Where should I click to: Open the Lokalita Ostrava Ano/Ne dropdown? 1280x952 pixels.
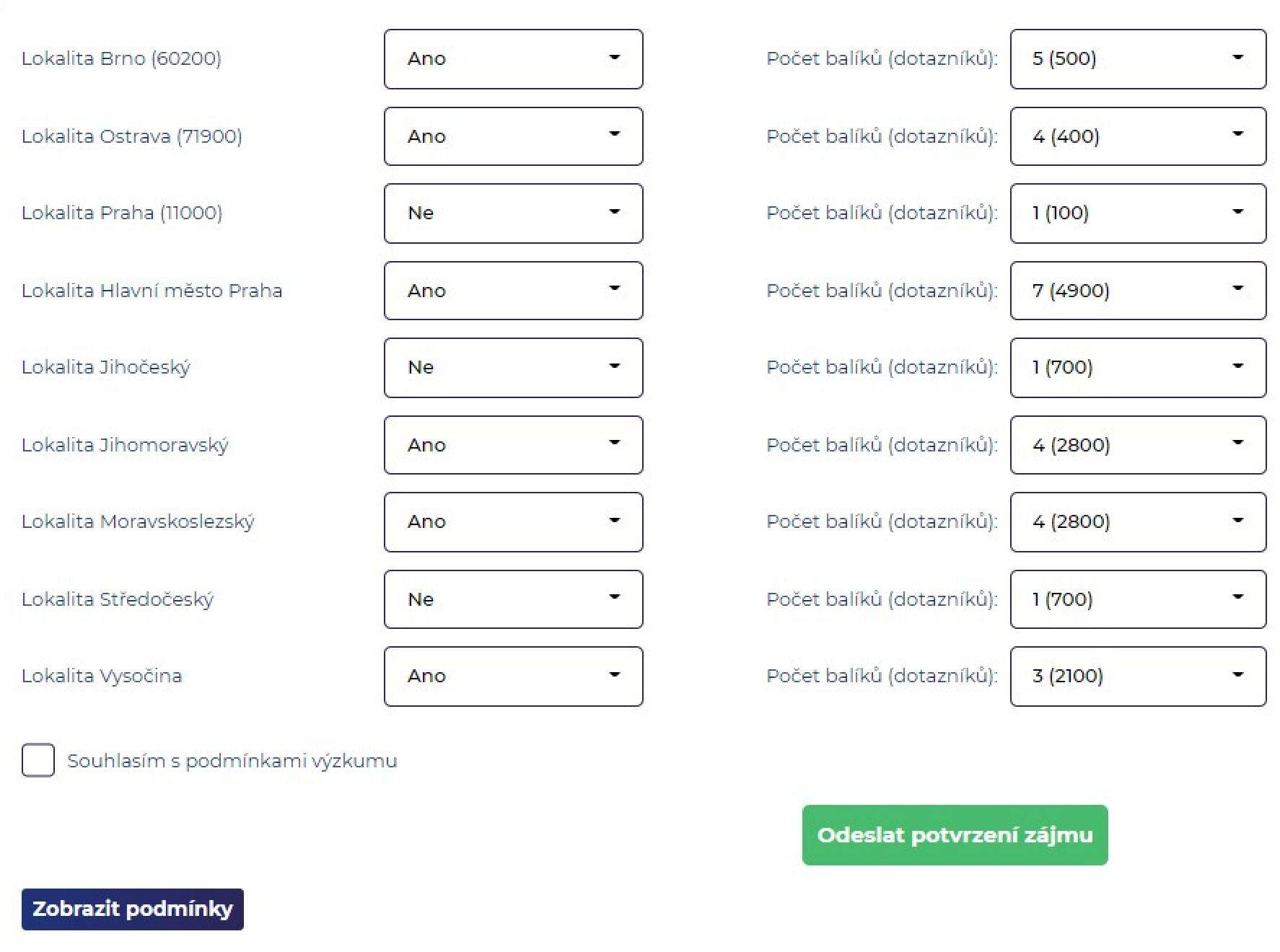coord(513,136)
